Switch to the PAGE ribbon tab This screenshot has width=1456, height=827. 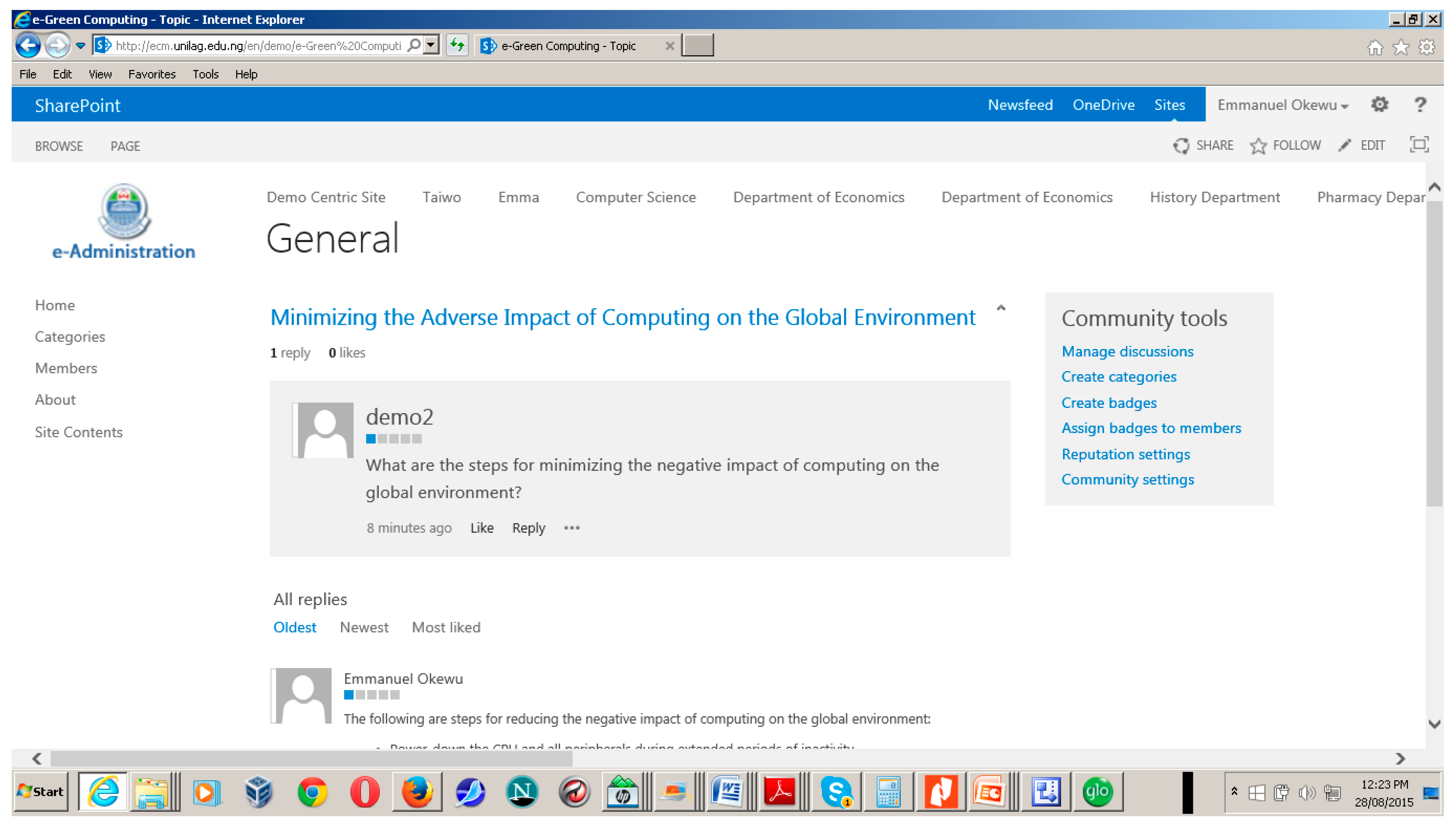click(125, 146)
